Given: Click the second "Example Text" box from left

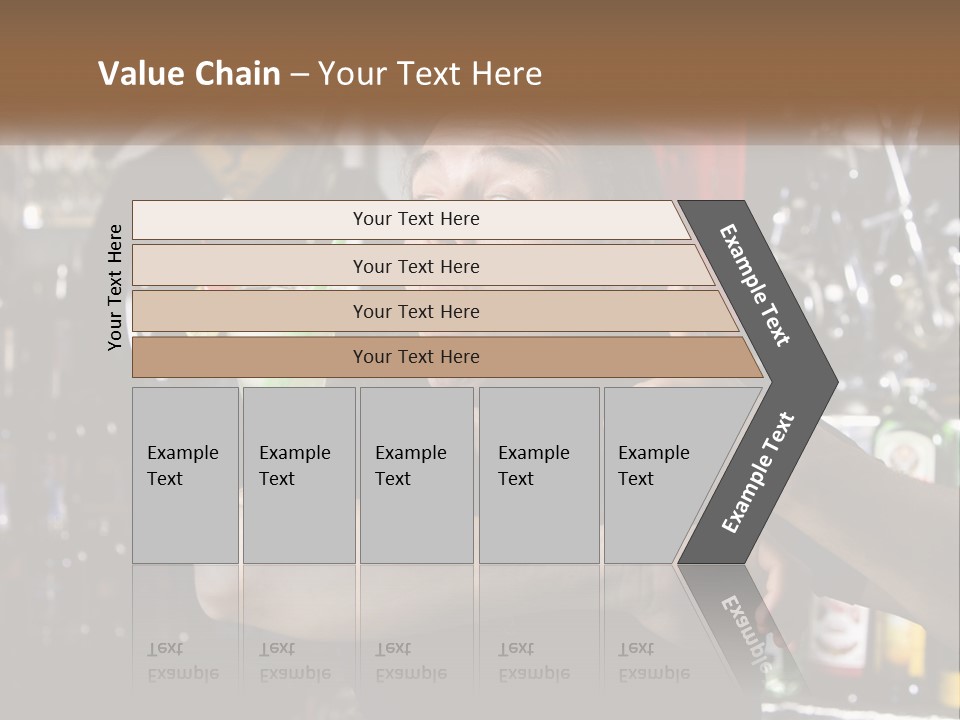Looking at the screenshot, I should point(298,475).
